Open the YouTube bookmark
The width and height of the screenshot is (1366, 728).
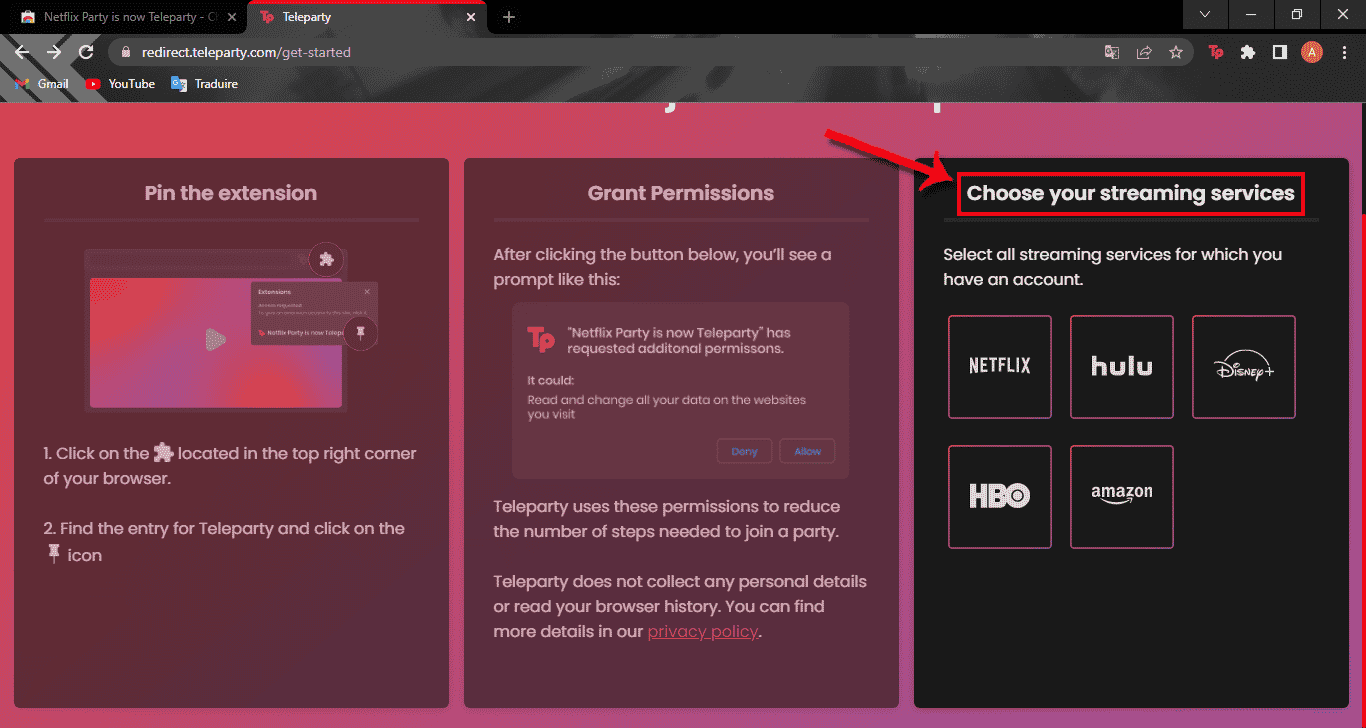tap(120, 84)
